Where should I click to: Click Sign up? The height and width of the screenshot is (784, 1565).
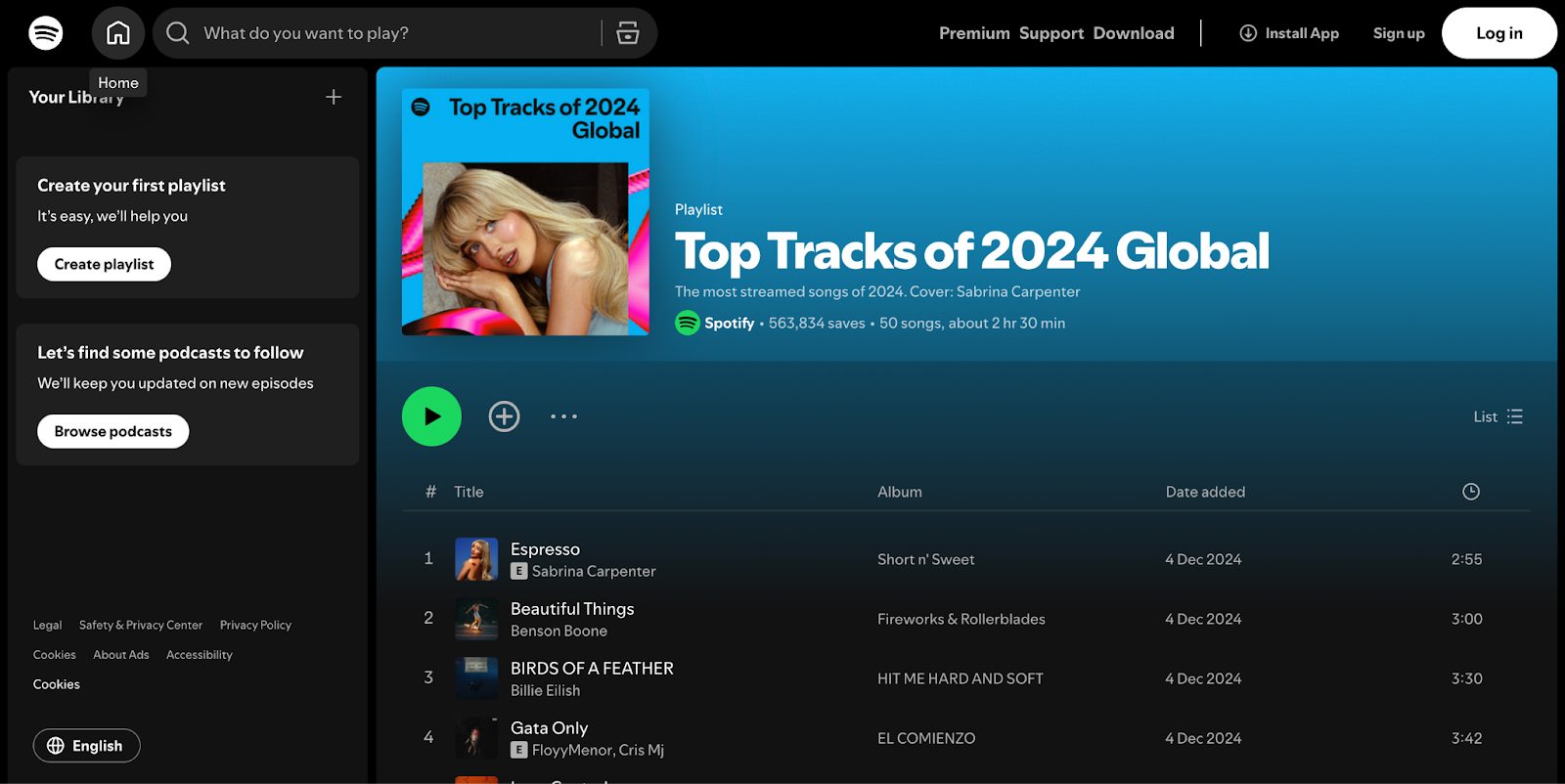coord(1399,33)
